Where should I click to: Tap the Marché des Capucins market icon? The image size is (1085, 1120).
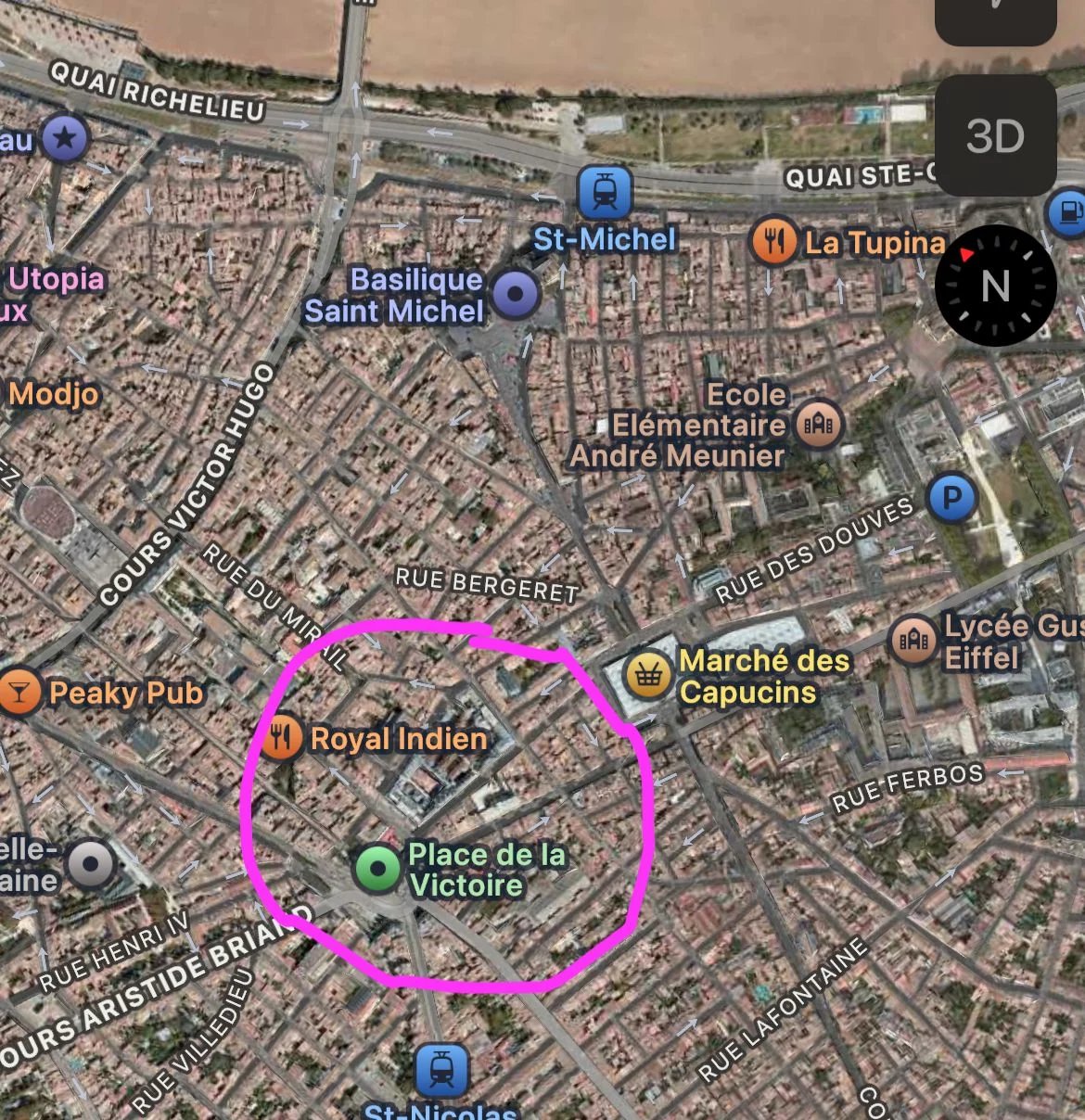click(648, 675)
